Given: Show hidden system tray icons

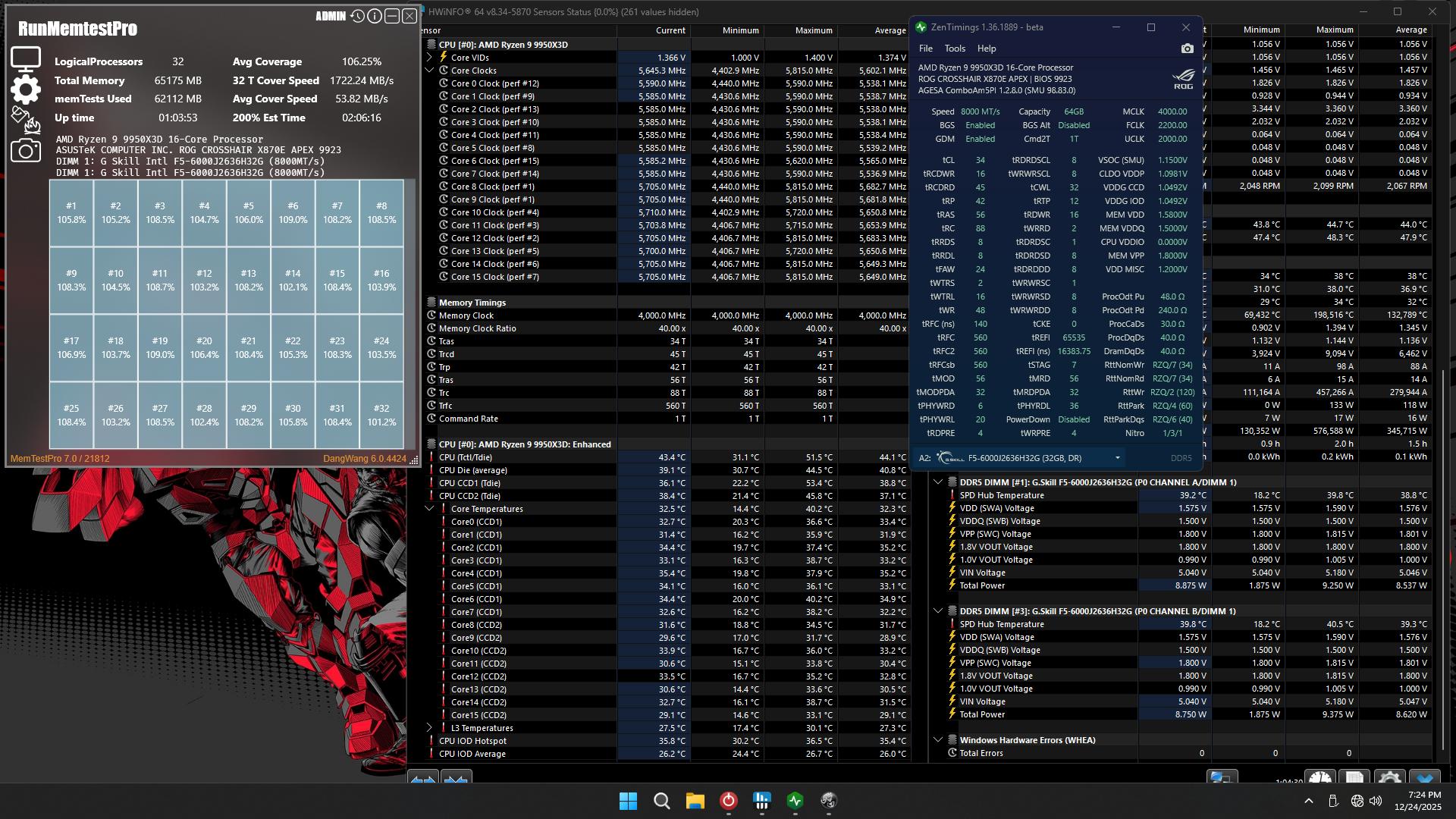Looking at the screenshot, I should coord(1309,801).
